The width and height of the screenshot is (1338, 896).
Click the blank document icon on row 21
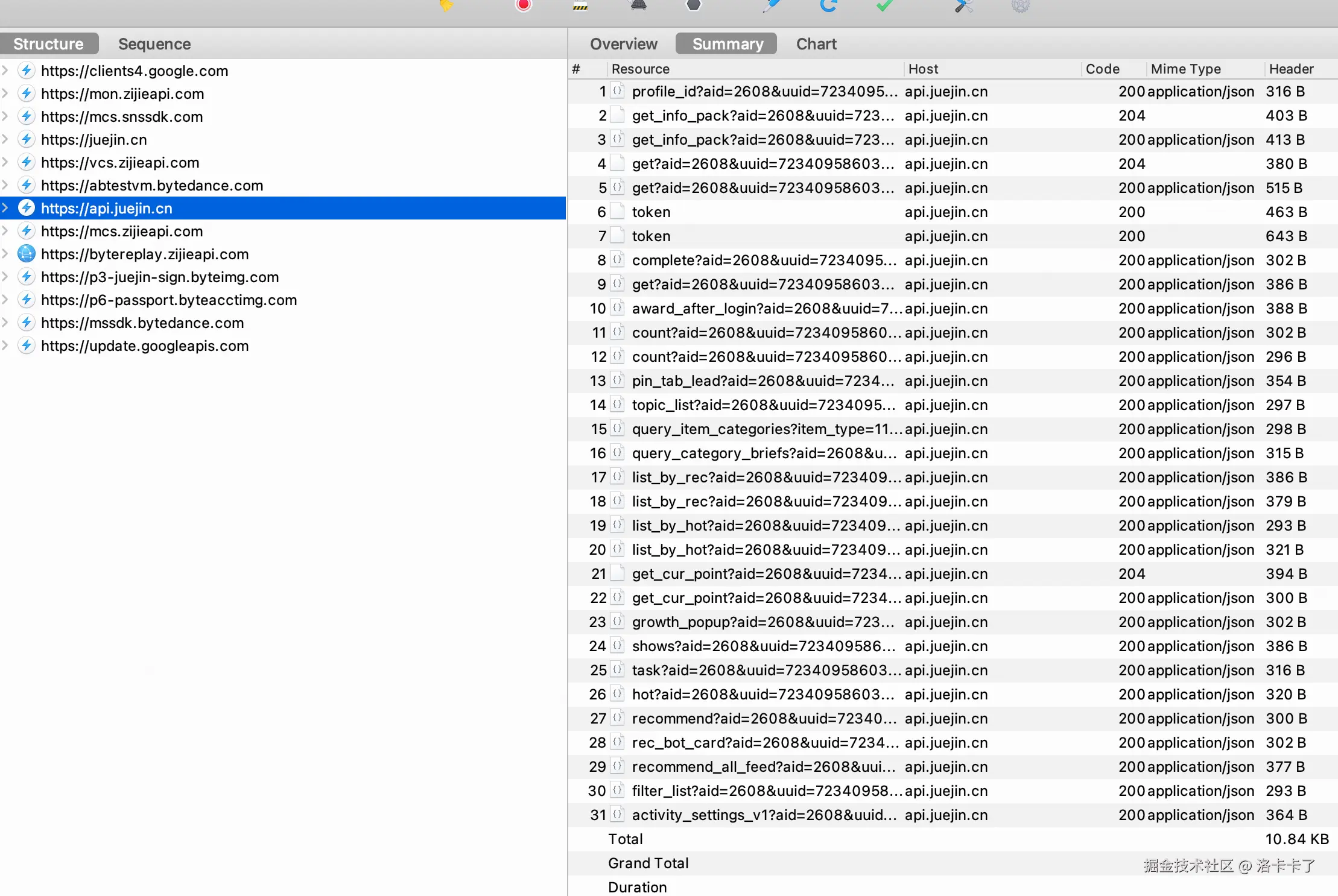click(x=617, y=573)
